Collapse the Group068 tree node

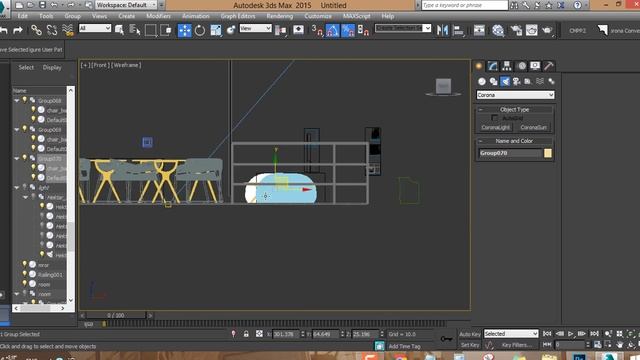[17, 100]
